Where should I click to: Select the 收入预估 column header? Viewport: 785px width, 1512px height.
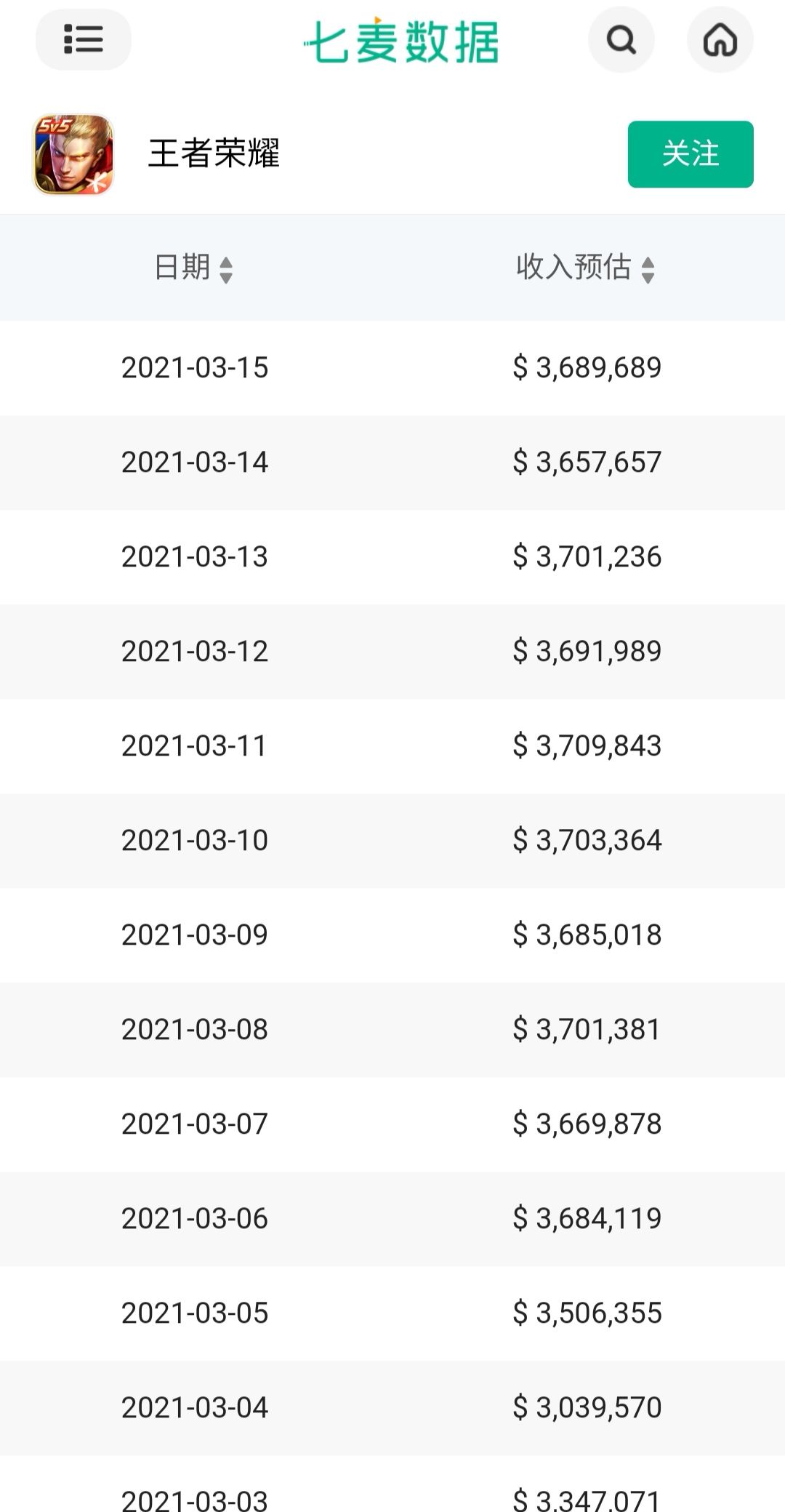tap(573, 268)
